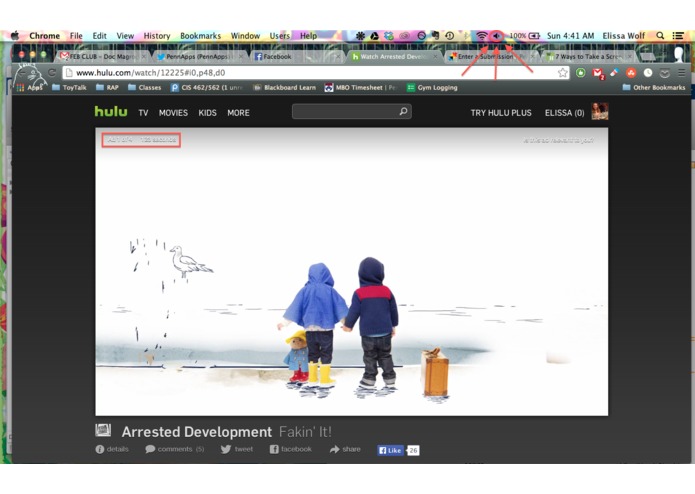
Task: Click the details info icon below video
Action: click(x=100, y=449)
